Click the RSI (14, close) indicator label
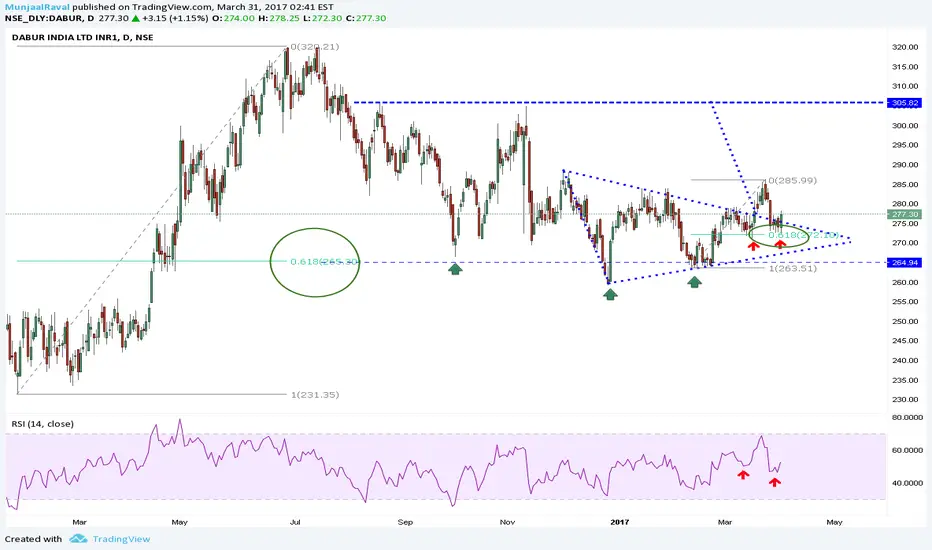The height and width of the screenshot is (550, 932). coord(43,424)
